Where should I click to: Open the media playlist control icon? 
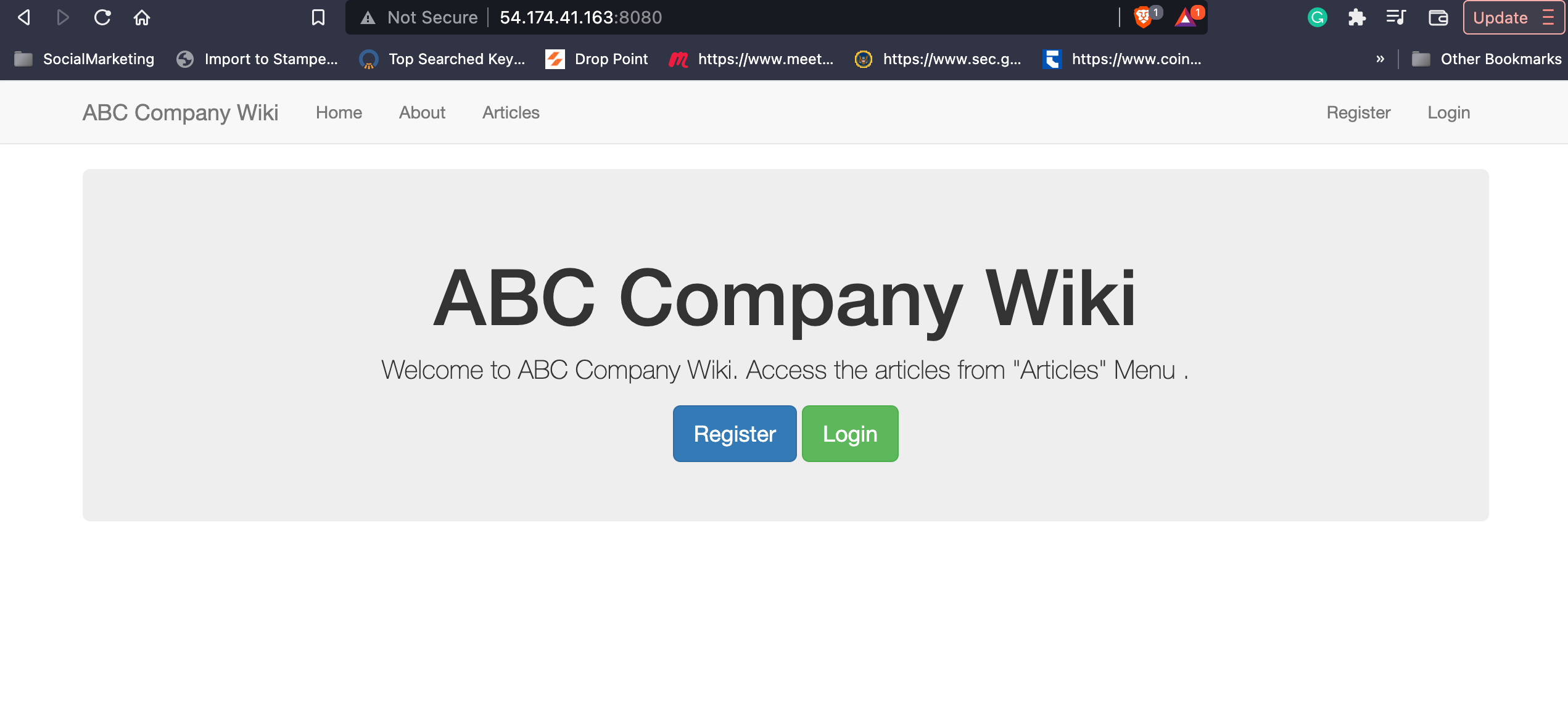point(1396,17)
